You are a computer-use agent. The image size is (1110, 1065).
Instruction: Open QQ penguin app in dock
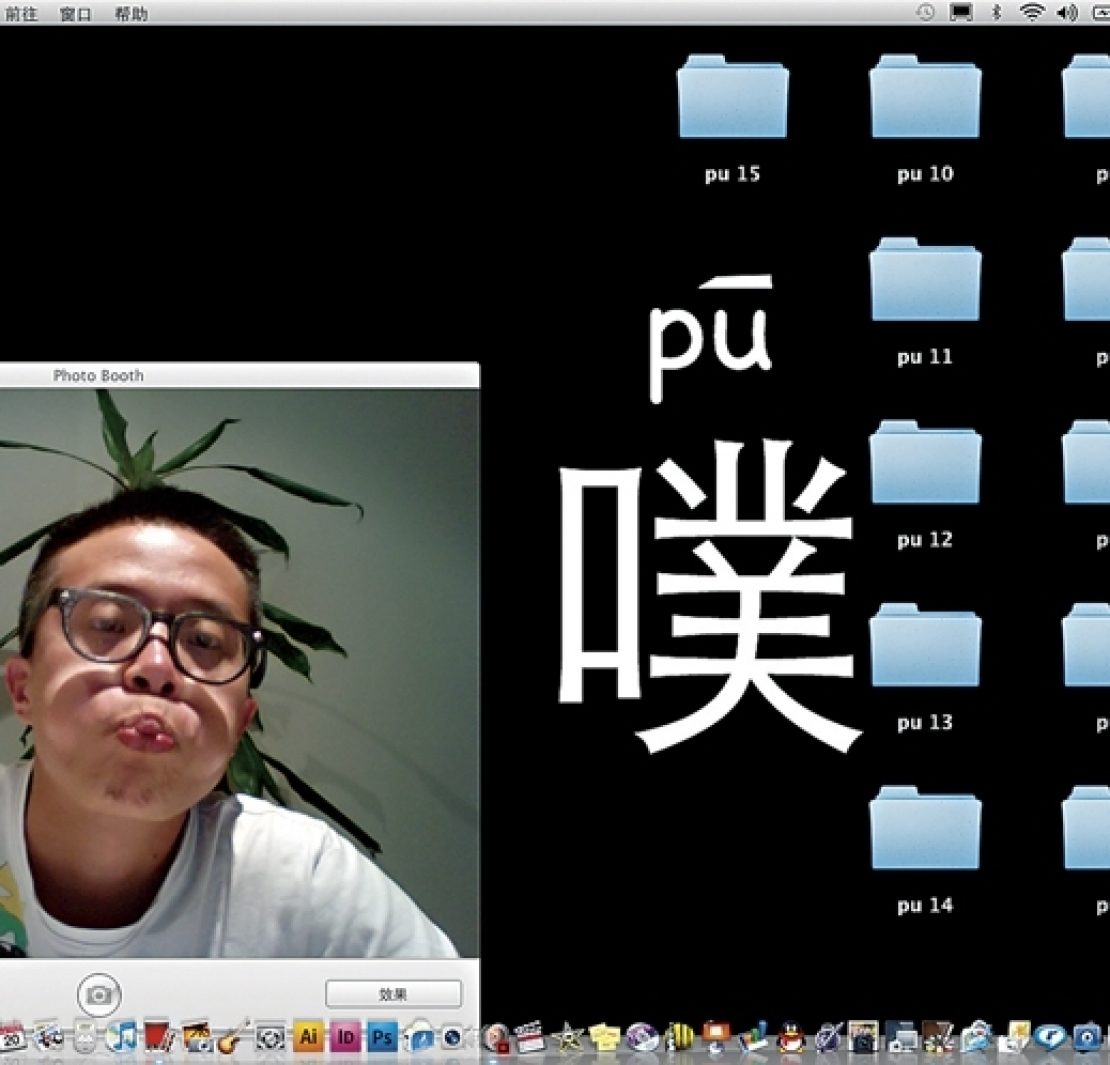[x=791, y=1037]
